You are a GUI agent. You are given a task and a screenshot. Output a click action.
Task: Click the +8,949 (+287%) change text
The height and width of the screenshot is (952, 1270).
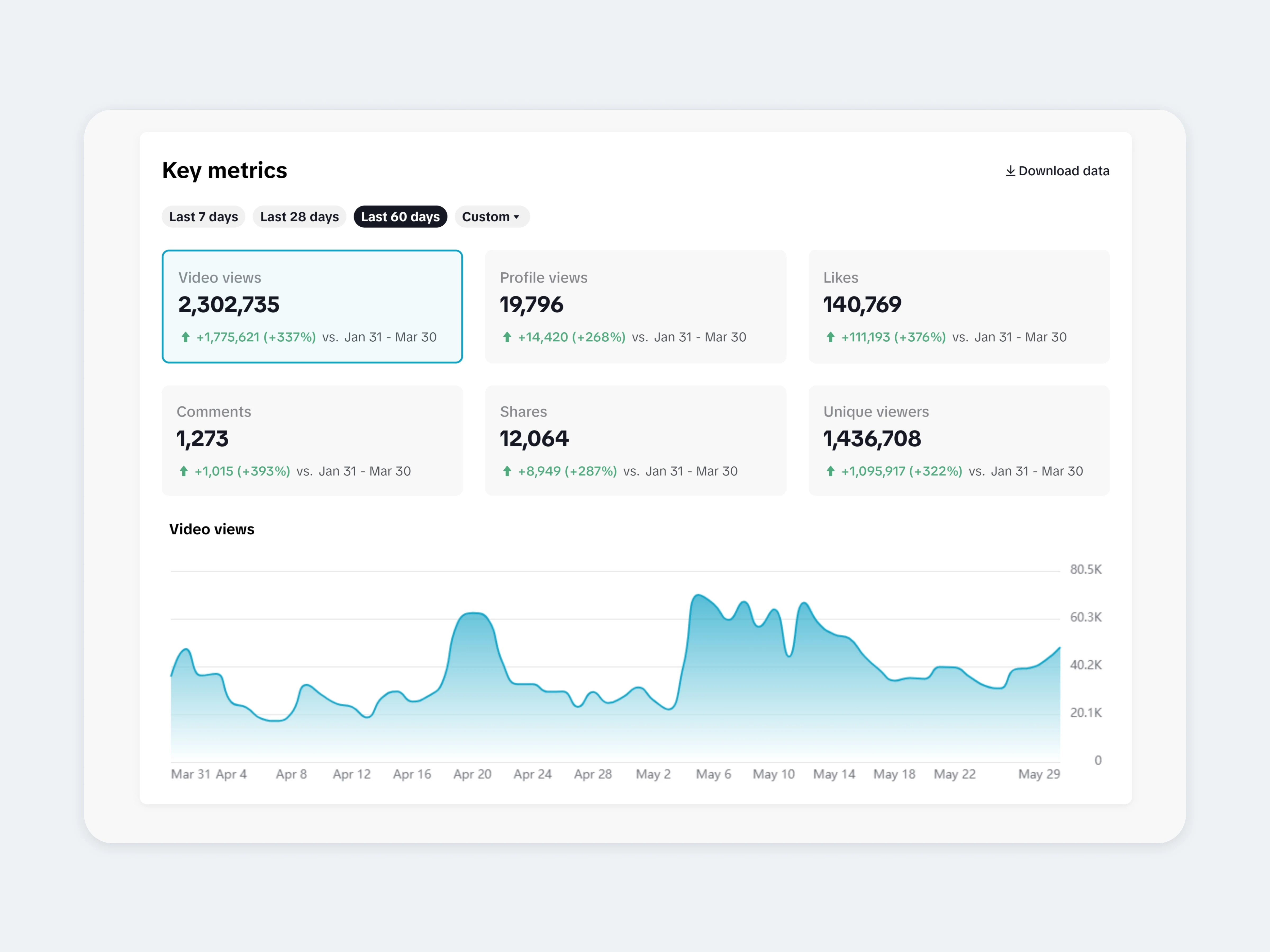(567, 472)
